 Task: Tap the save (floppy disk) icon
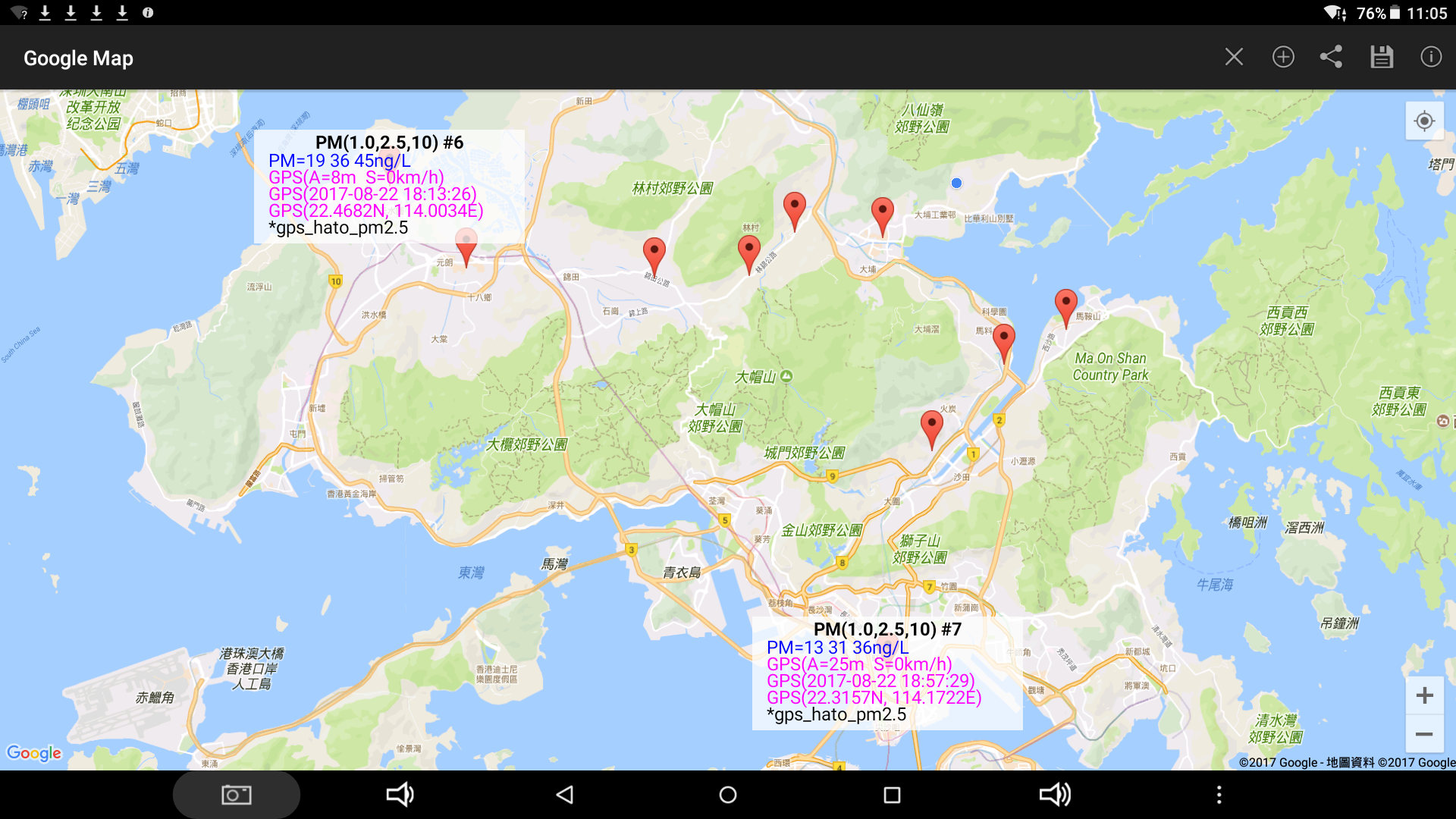pyautogui.click(x=1382, y=57)
